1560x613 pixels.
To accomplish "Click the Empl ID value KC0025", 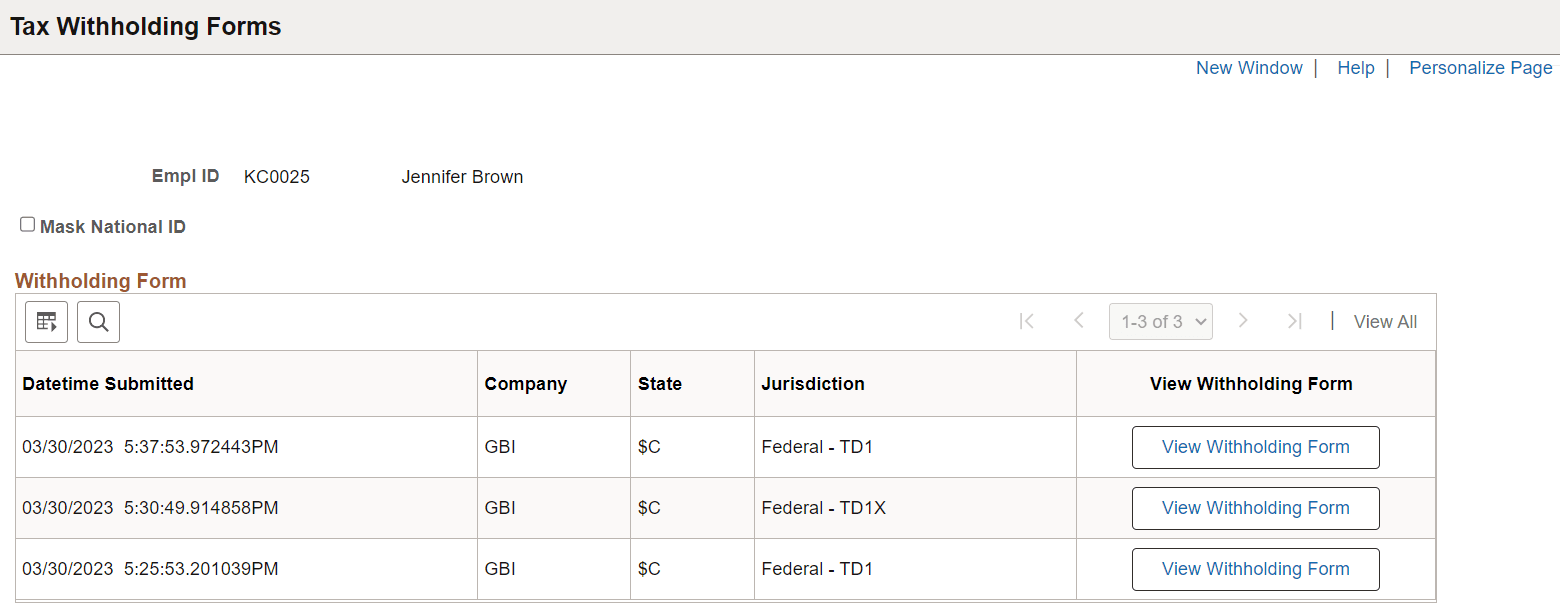I will tap(276, 176).
